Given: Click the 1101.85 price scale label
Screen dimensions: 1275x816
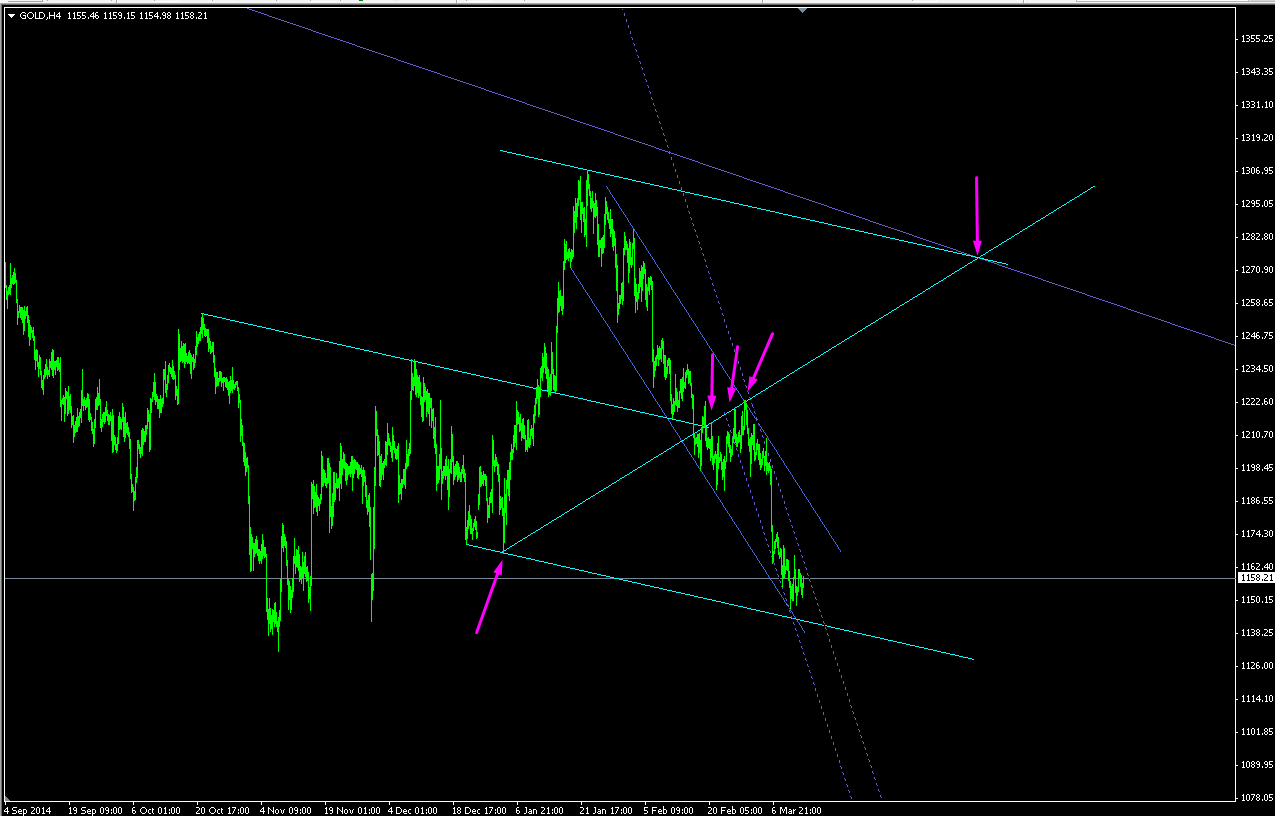Looking at the screenshot, I should pyautogui.click(x=1256, y=731).
